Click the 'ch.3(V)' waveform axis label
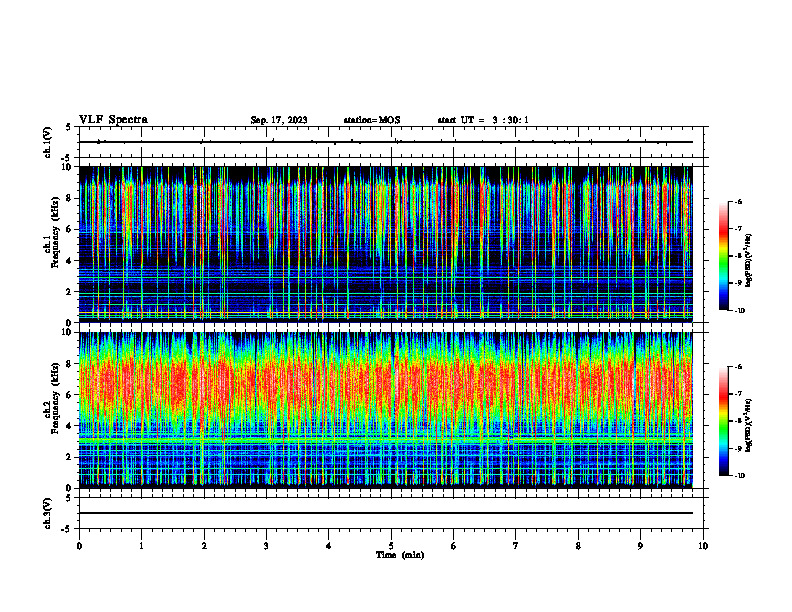Image resolution: width=792 pixels, height=612 pixels. (x=48, y=513)
